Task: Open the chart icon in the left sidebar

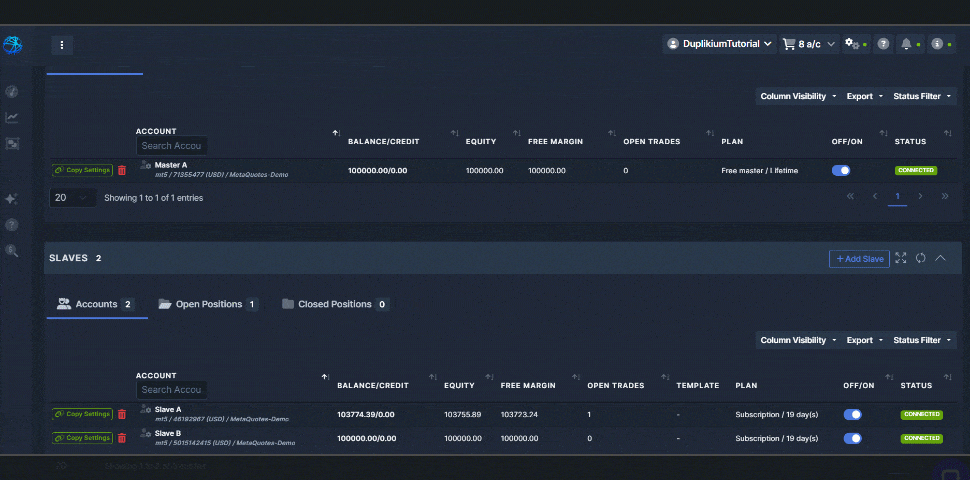Action: coord(12,117)
